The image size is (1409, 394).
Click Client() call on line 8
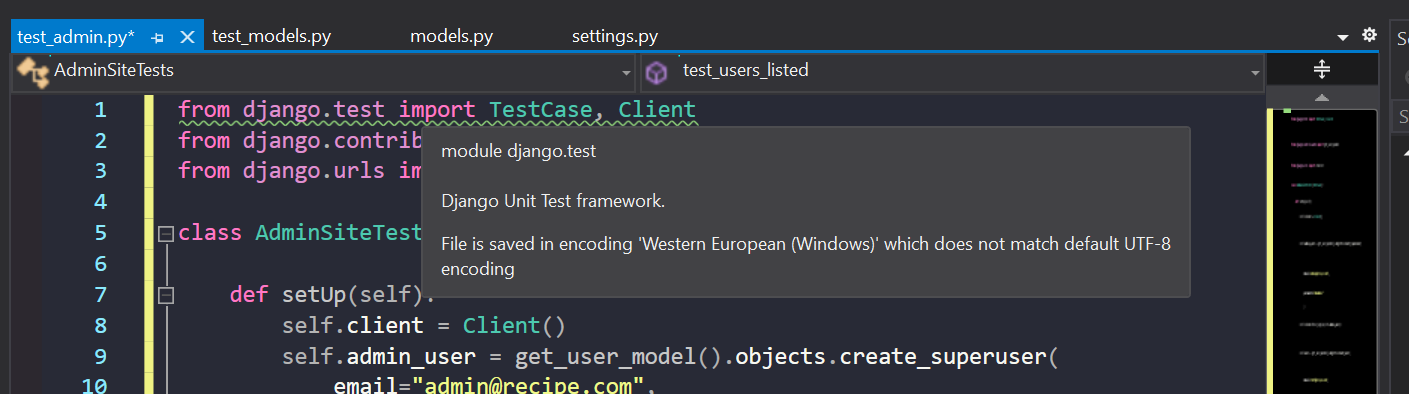[514, 326]
